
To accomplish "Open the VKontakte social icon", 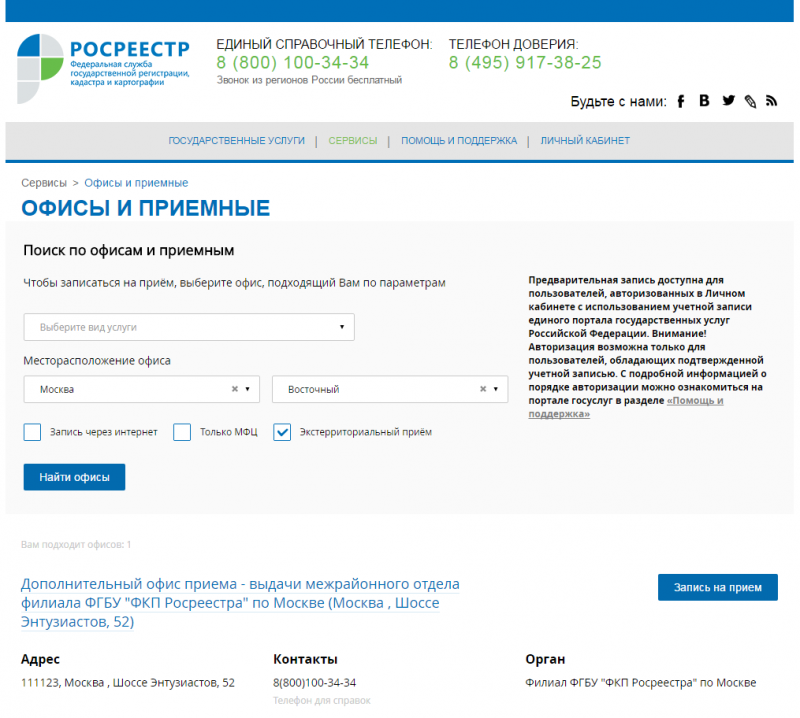I will tap(704, 101).
